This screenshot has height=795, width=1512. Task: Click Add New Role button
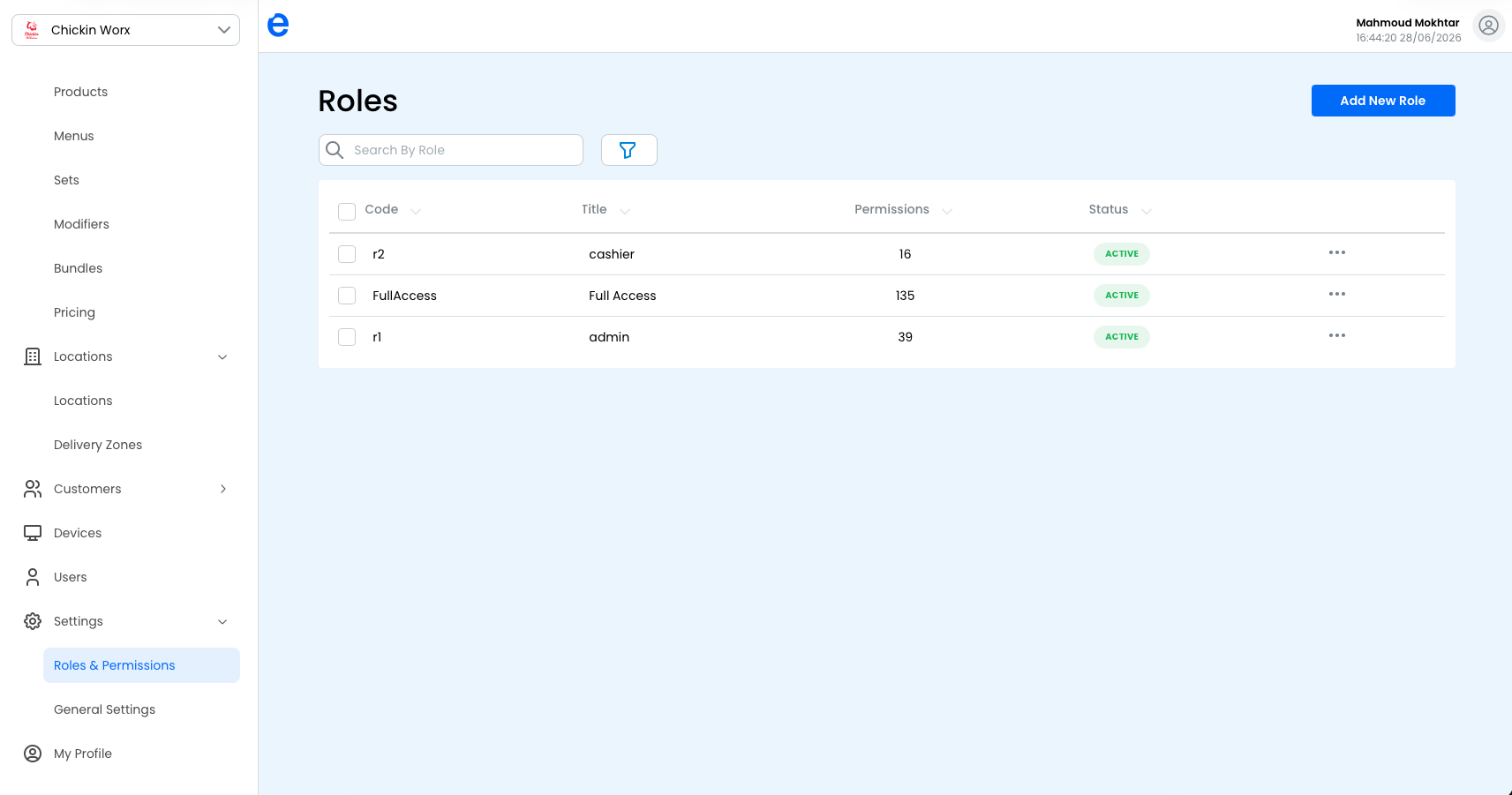1383,101
